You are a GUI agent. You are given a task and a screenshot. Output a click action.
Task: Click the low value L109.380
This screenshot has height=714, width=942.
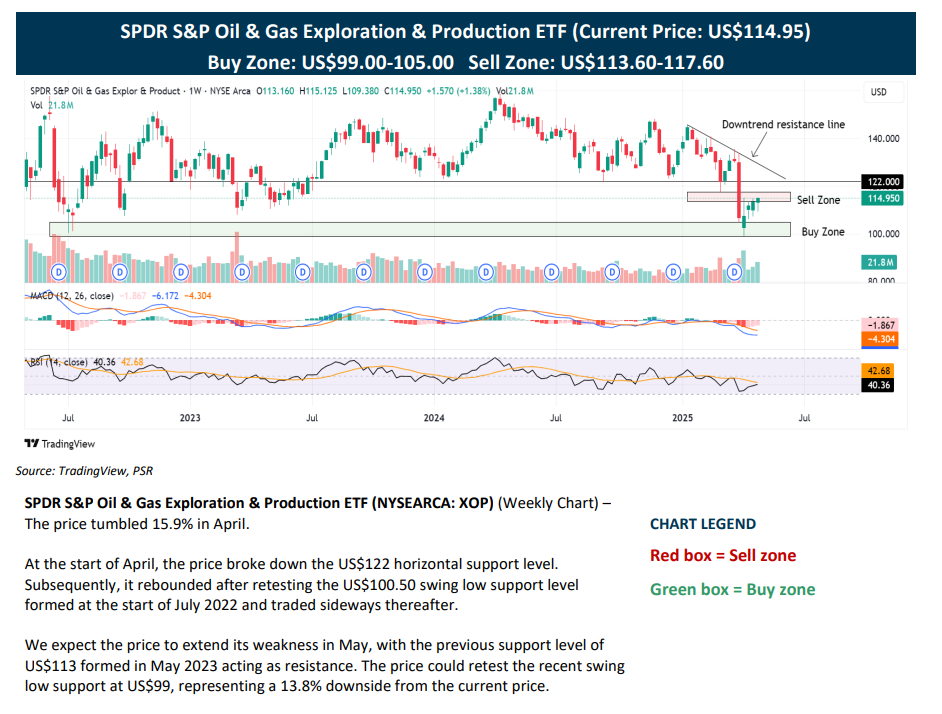coord(360,91)
